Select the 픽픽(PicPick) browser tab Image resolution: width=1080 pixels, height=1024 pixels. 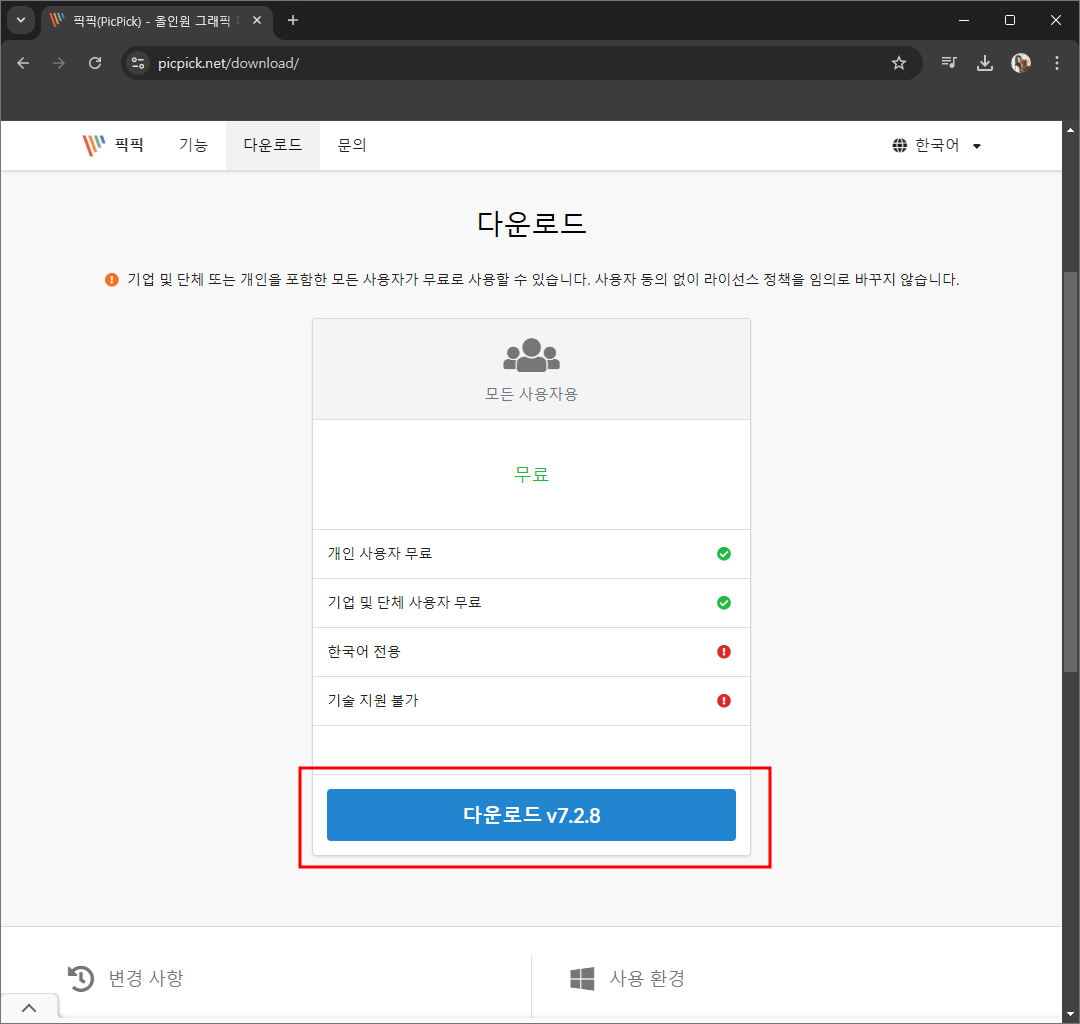pos(157,21)
